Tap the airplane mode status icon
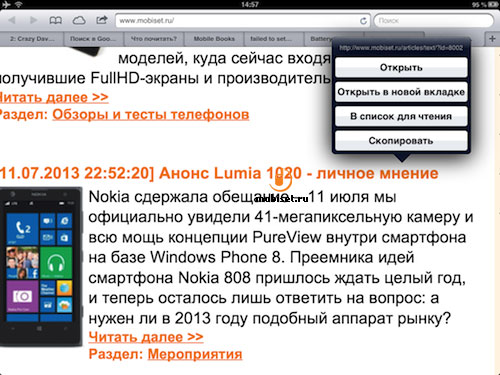This screenshot has height=375, width=500. click(x=6, y=4)
